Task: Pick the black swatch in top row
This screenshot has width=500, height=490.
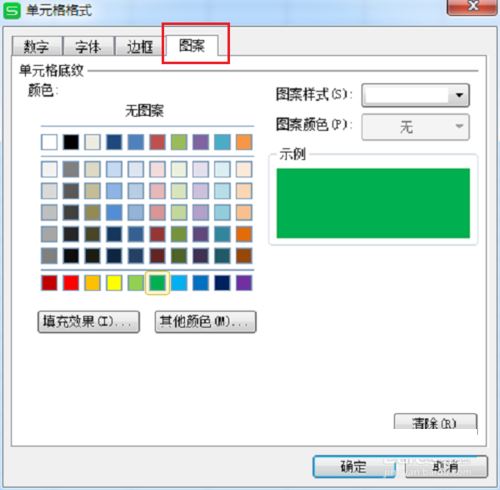Action: pos(71,142)
